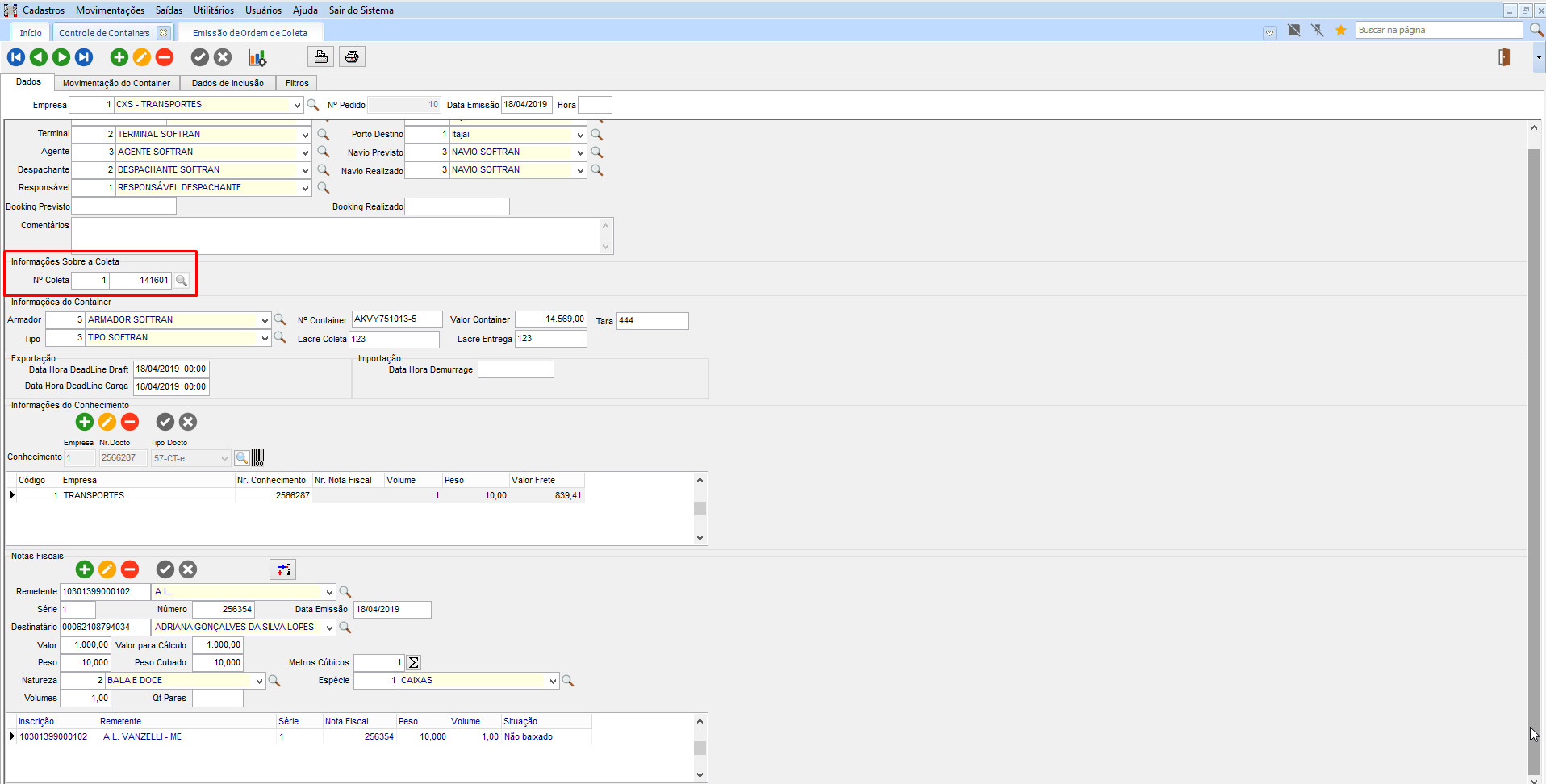This screenshot has width=1546, height=784.
Task: Open Porto Destino lookup magnifier
Action: [x=597, y=134]
